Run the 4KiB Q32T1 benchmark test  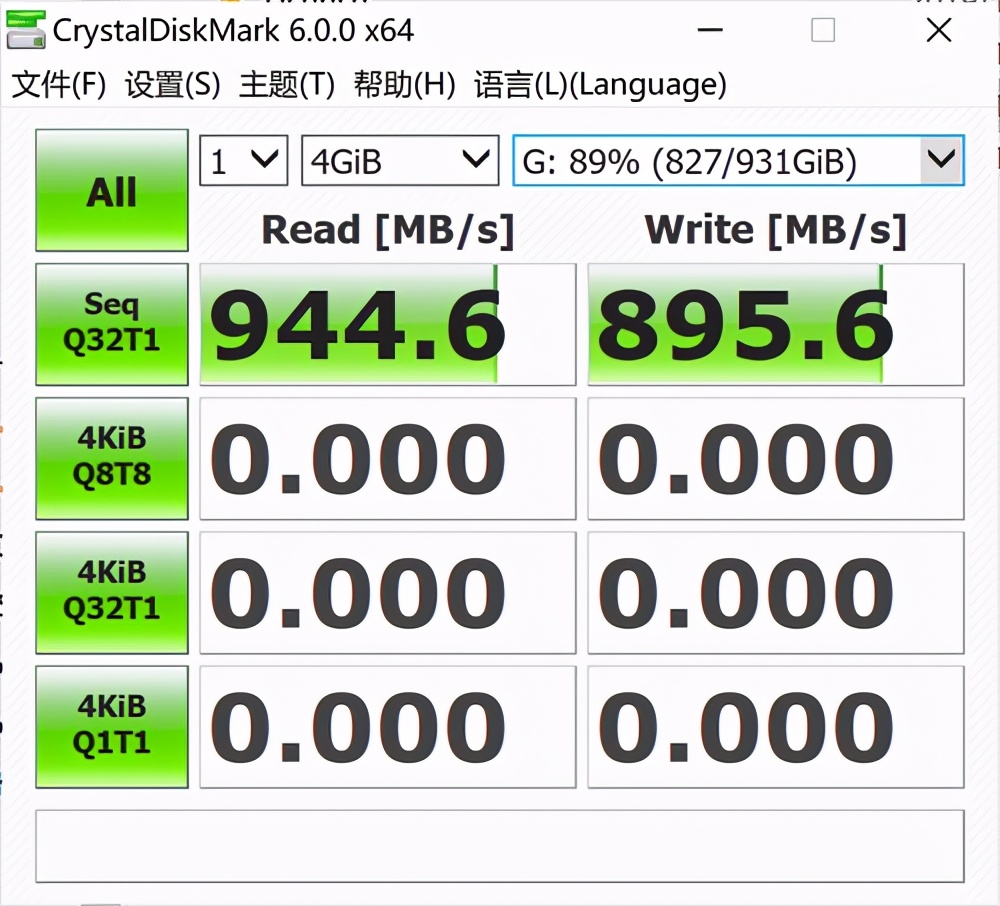111,592
